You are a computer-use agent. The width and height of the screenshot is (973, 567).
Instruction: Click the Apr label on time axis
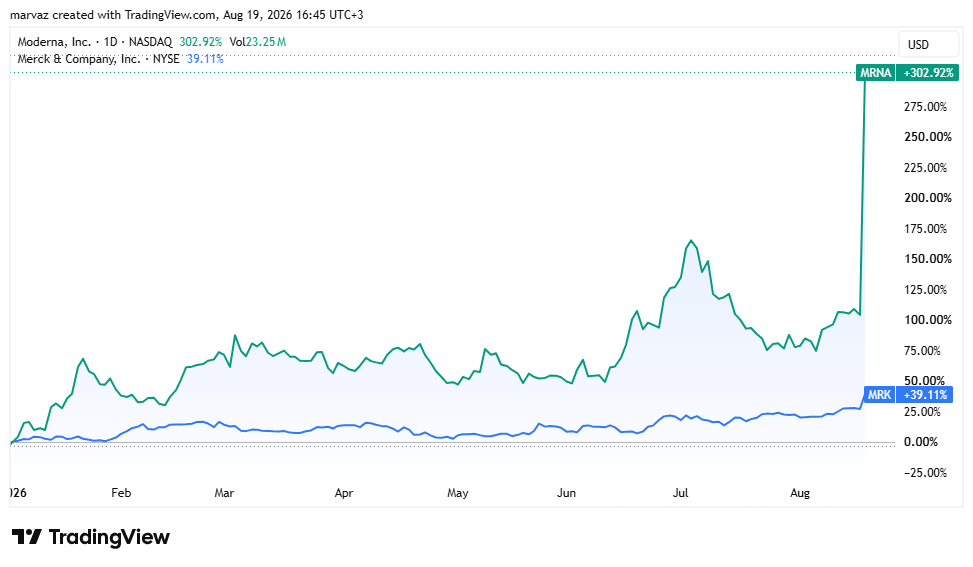pyautogui.click(x=343, y=493)
